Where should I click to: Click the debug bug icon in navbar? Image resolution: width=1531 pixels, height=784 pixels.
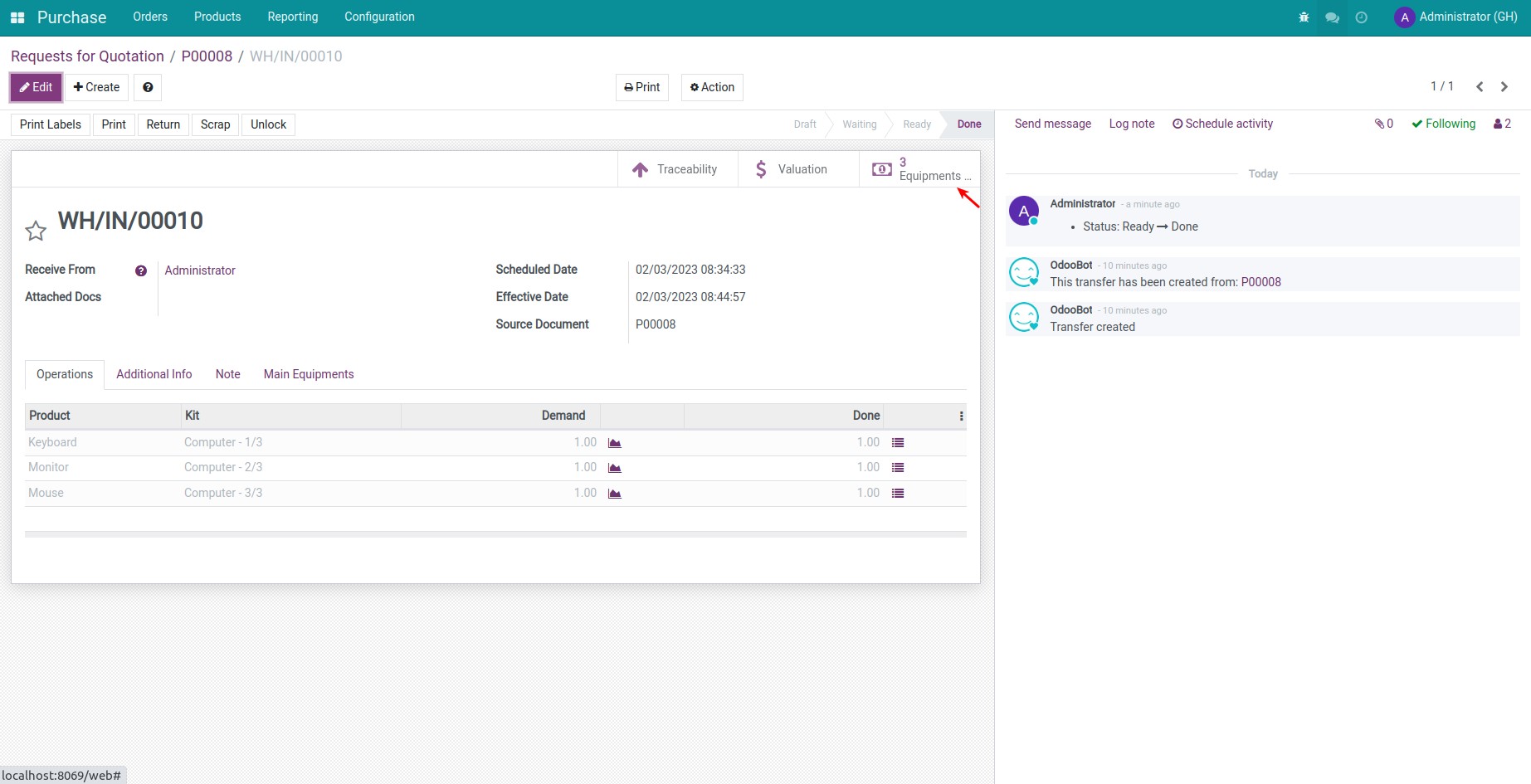(1304, 17)
